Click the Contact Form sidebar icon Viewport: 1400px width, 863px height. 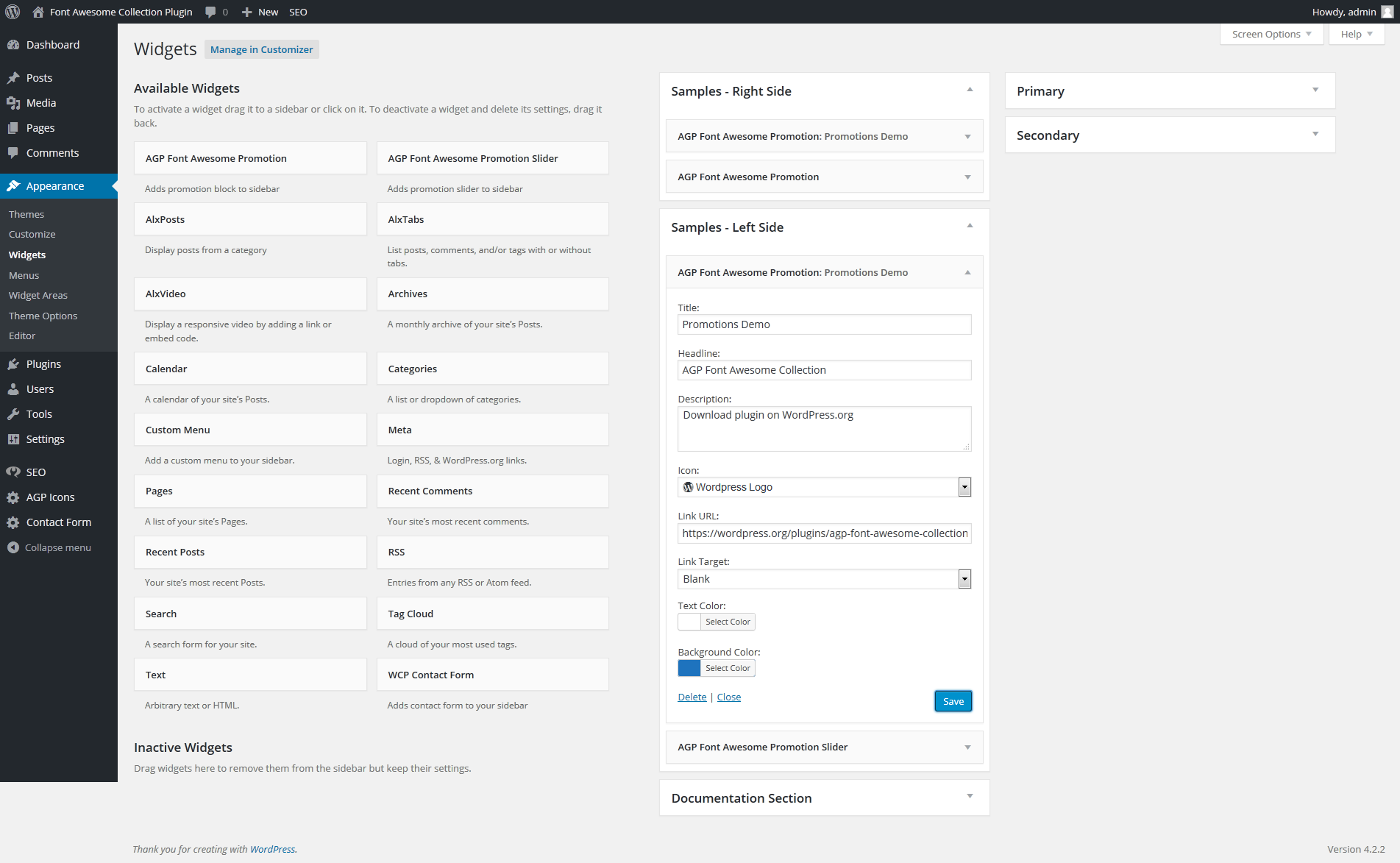pos(13,522)
